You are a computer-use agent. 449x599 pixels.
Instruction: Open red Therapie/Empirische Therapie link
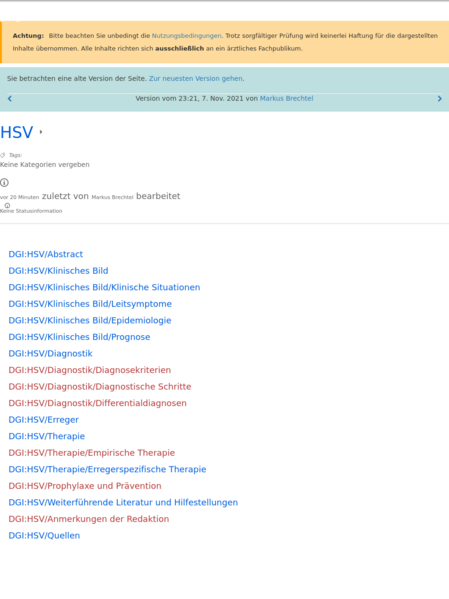pyautogui.click(x=92, y=453)
